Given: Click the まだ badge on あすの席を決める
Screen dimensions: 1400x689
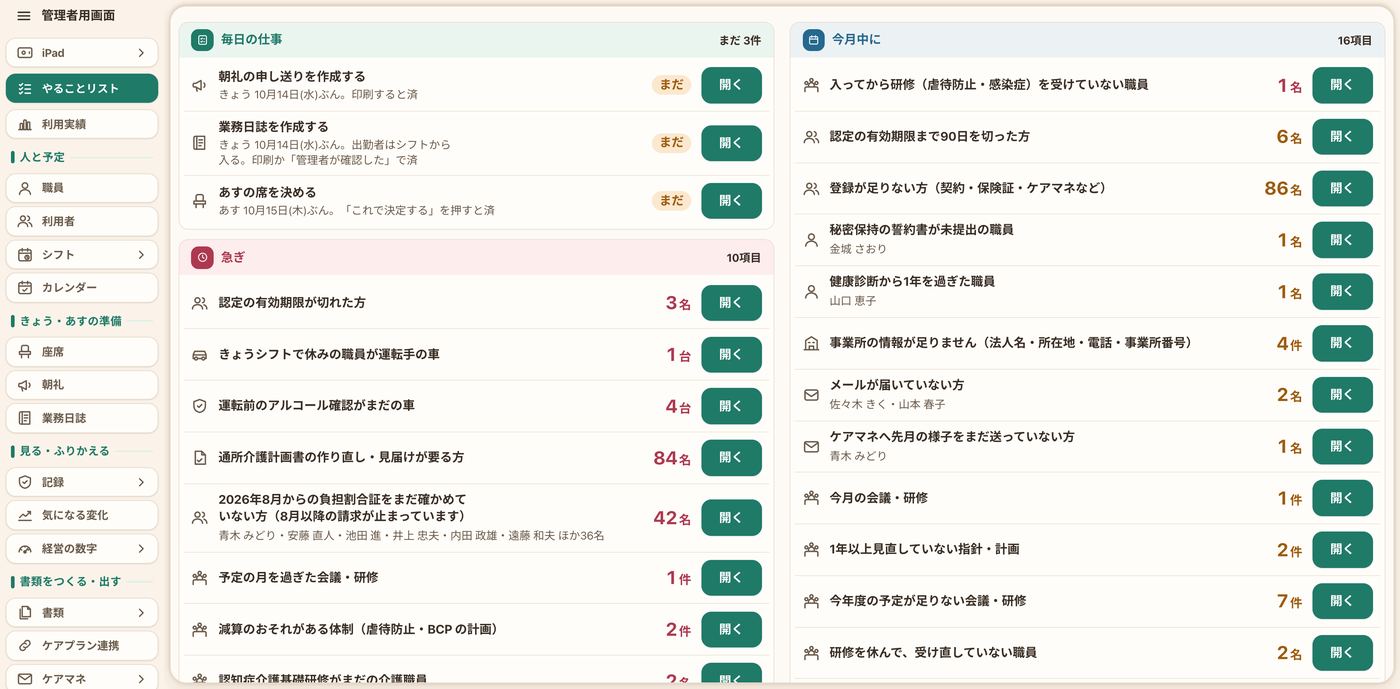Looking at the screenshot, I should click(x=671, y=201).
